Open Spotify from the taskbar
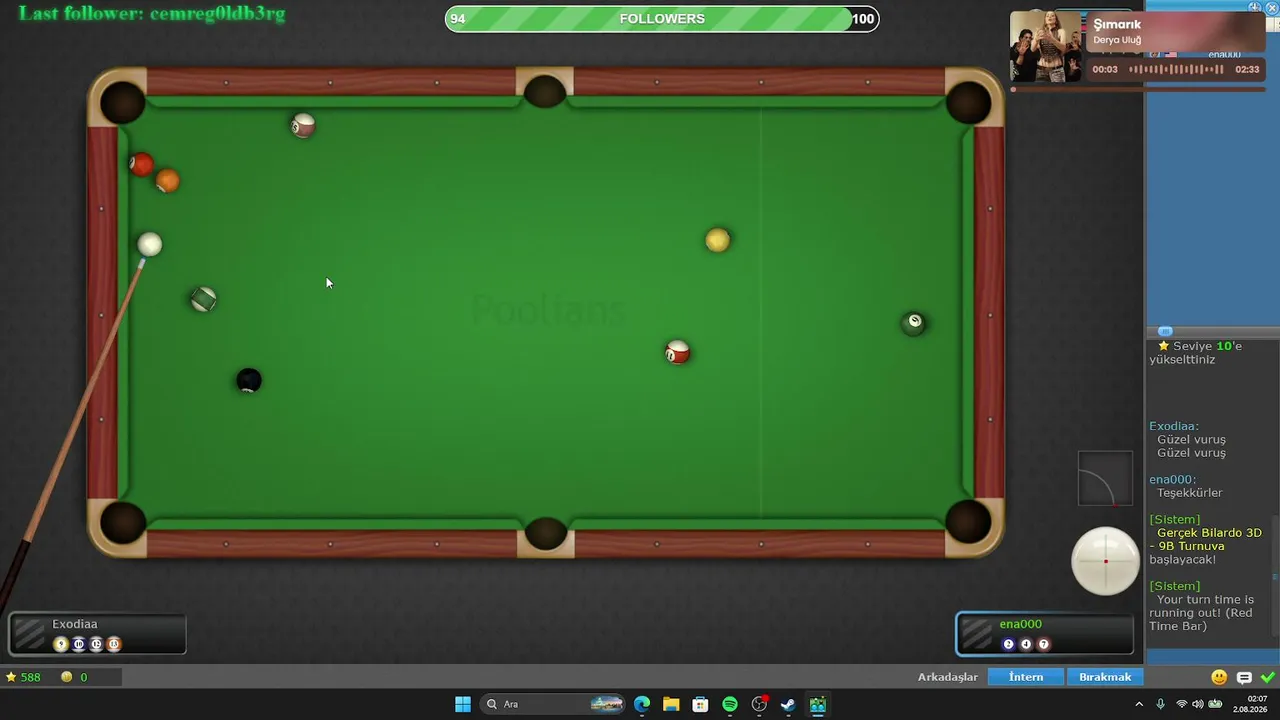Viewport: 1280px width, 720px height. pyautogui.click(x=730, y=704)
